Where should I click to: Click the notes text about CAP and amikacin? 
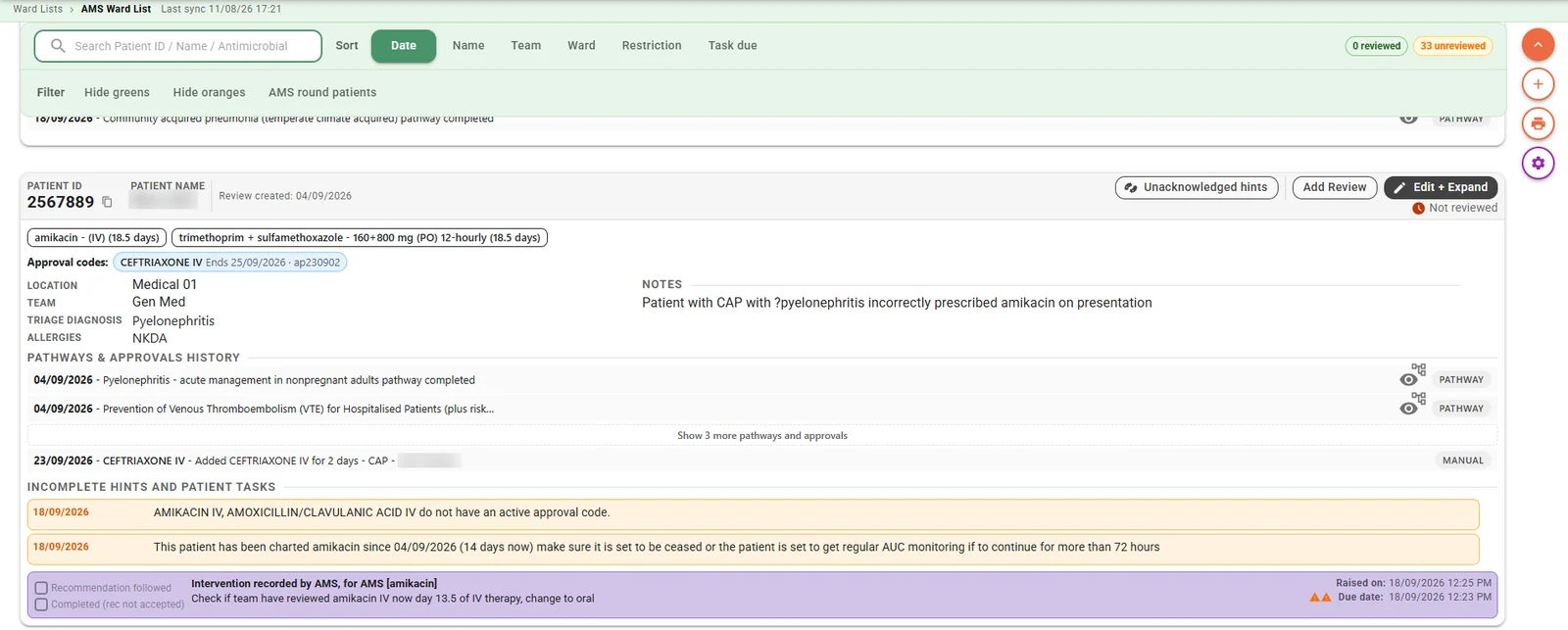coord(897,303)
